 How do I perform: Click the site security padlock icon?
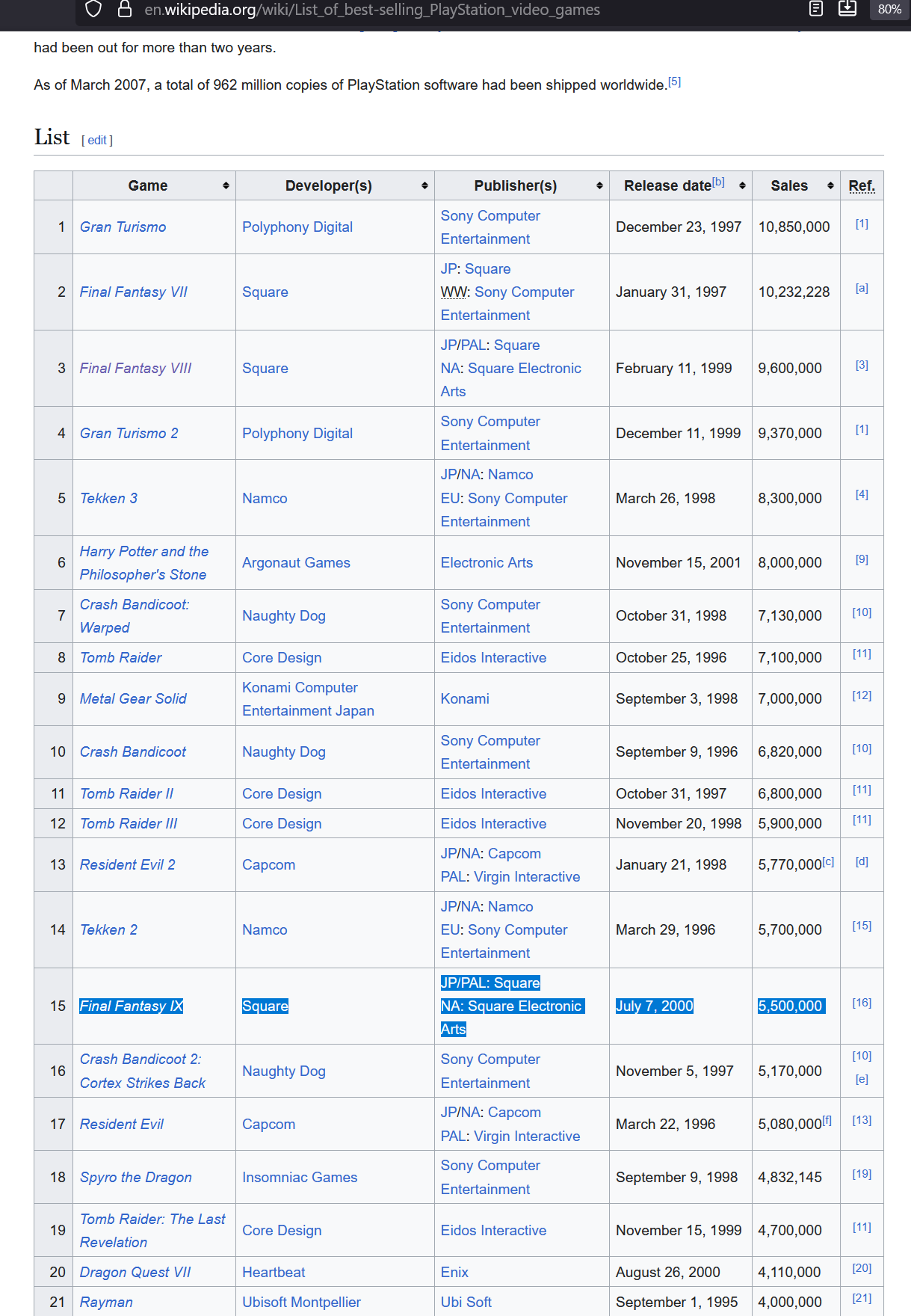(125, 9)
